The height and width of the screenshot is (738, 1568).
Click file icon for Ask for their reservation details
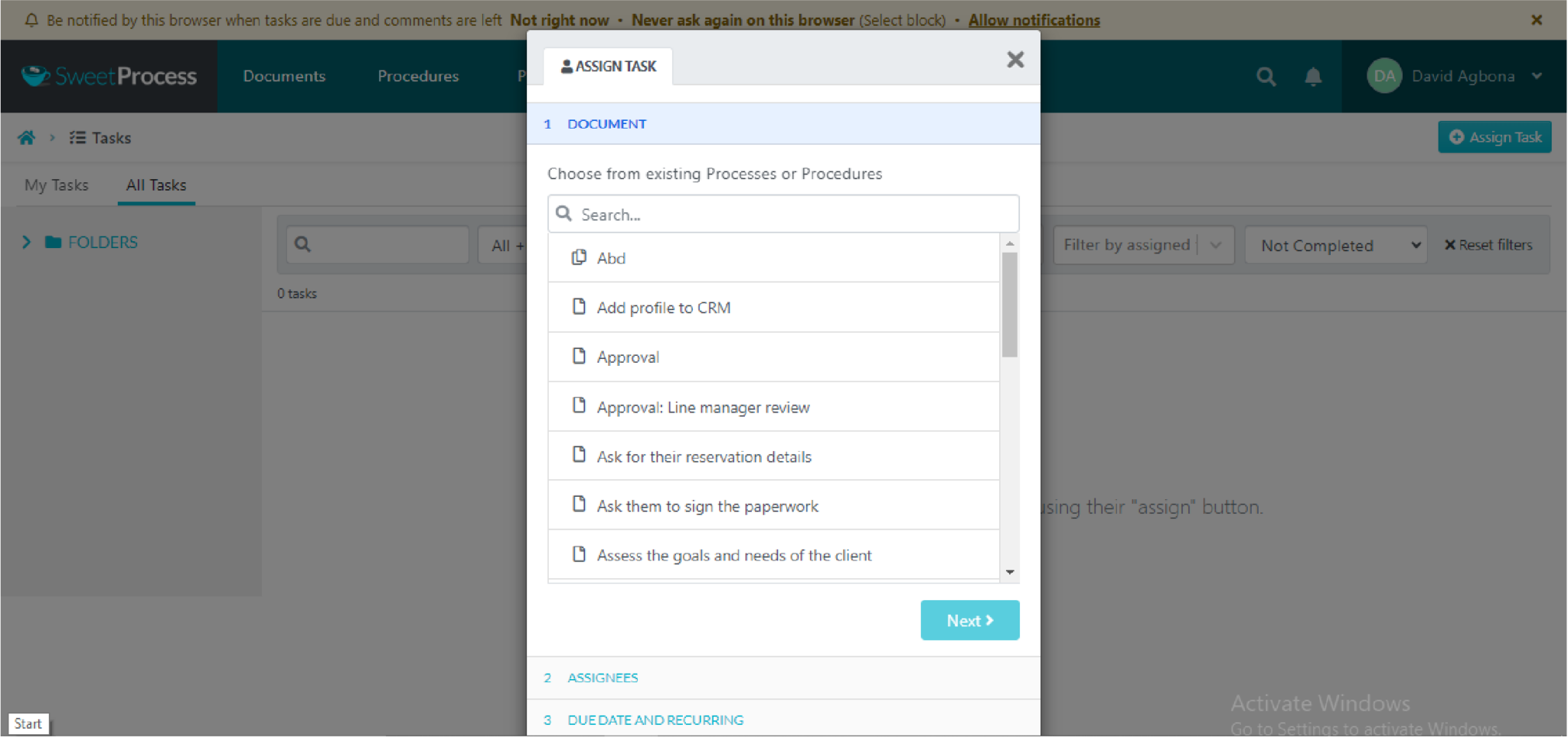coord(579,456)
